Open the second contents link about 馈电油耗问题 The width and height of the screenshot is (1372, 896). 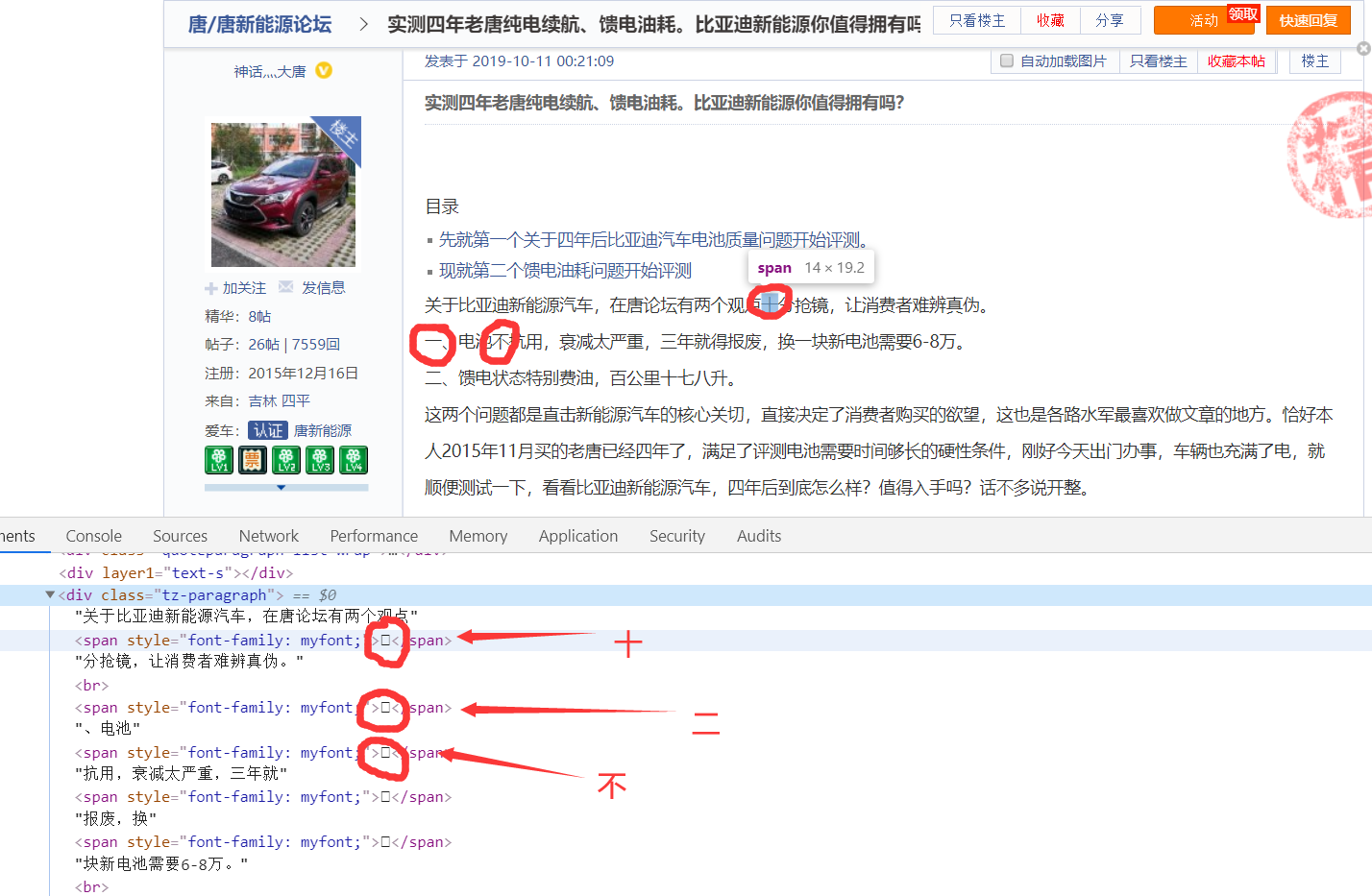tap(565, 270)
